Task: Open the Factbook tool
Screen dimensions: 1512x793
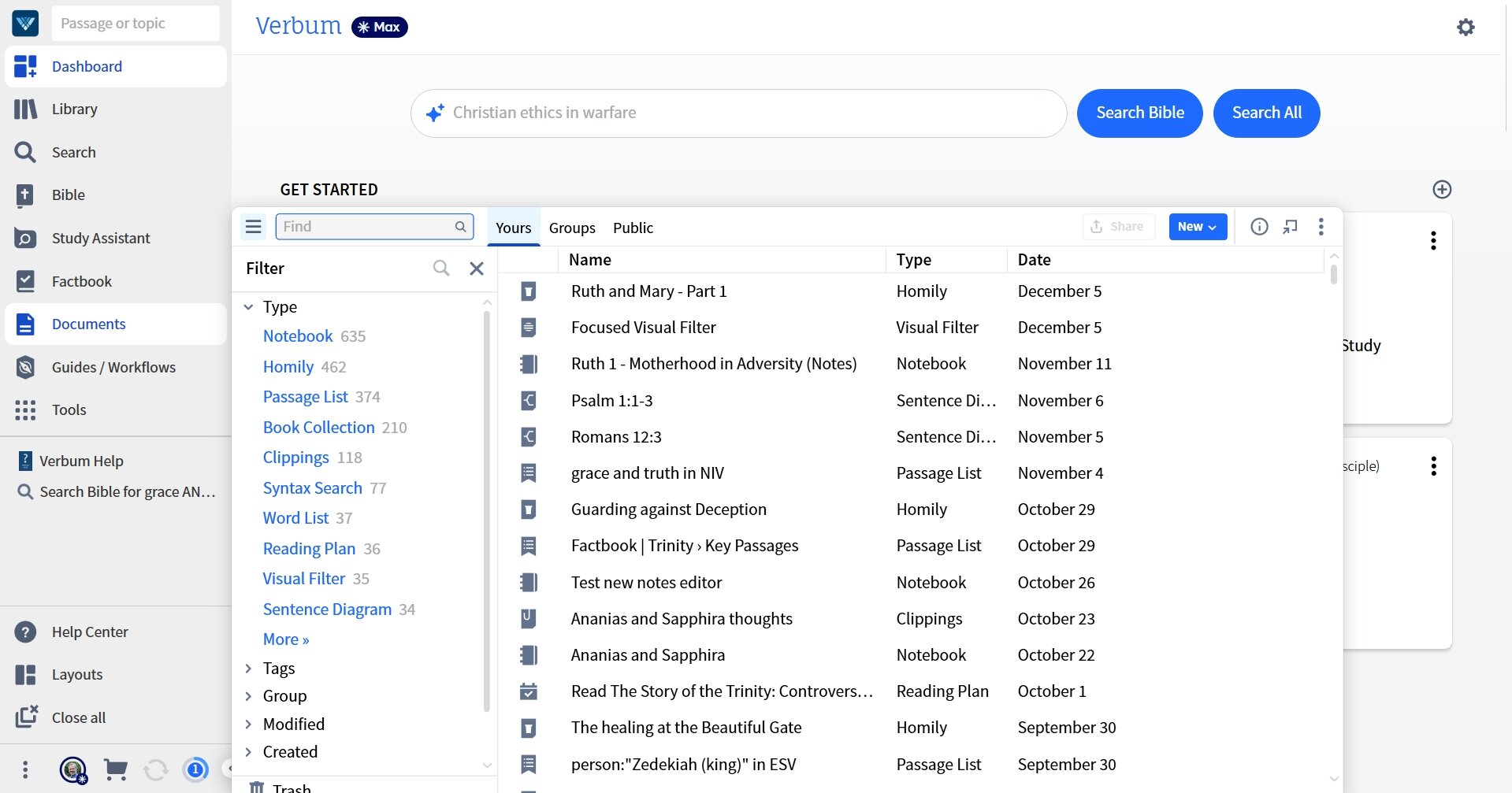Action: click(116, 281)
